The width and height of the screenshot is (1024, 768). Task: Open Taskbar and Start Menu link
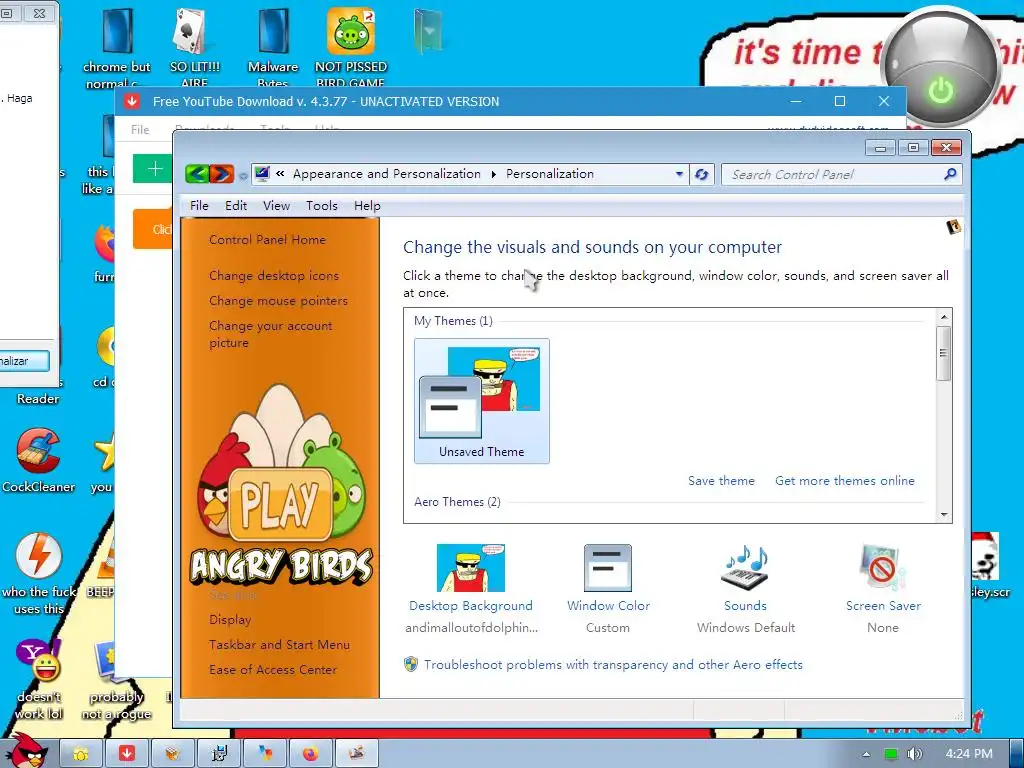pos(279,645)
